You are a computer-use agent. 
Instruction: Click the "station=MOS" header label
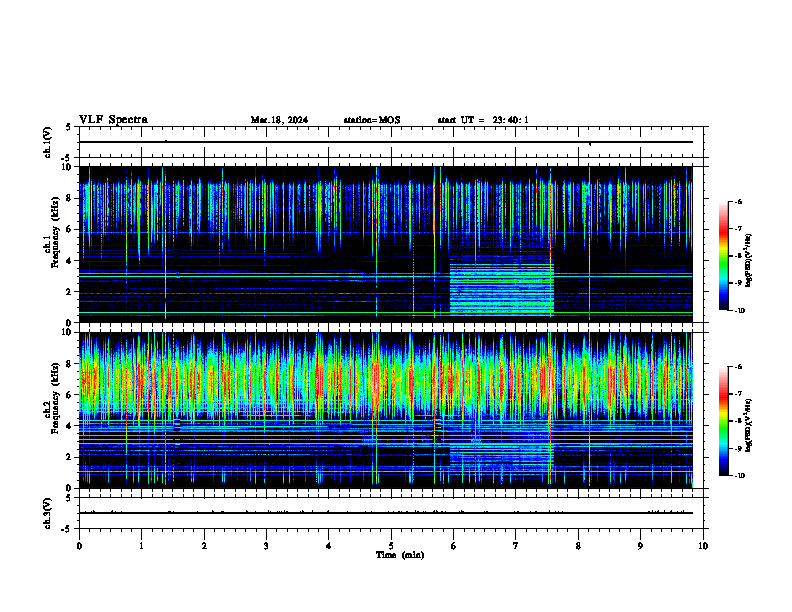372,120
